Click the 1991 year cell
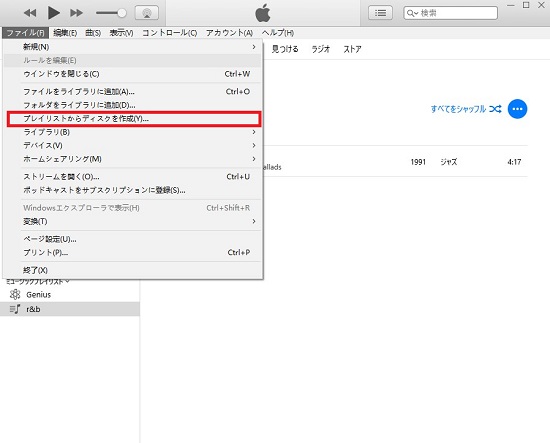The width and height of the screenshot is (550, 443). [x=418, y=162]
